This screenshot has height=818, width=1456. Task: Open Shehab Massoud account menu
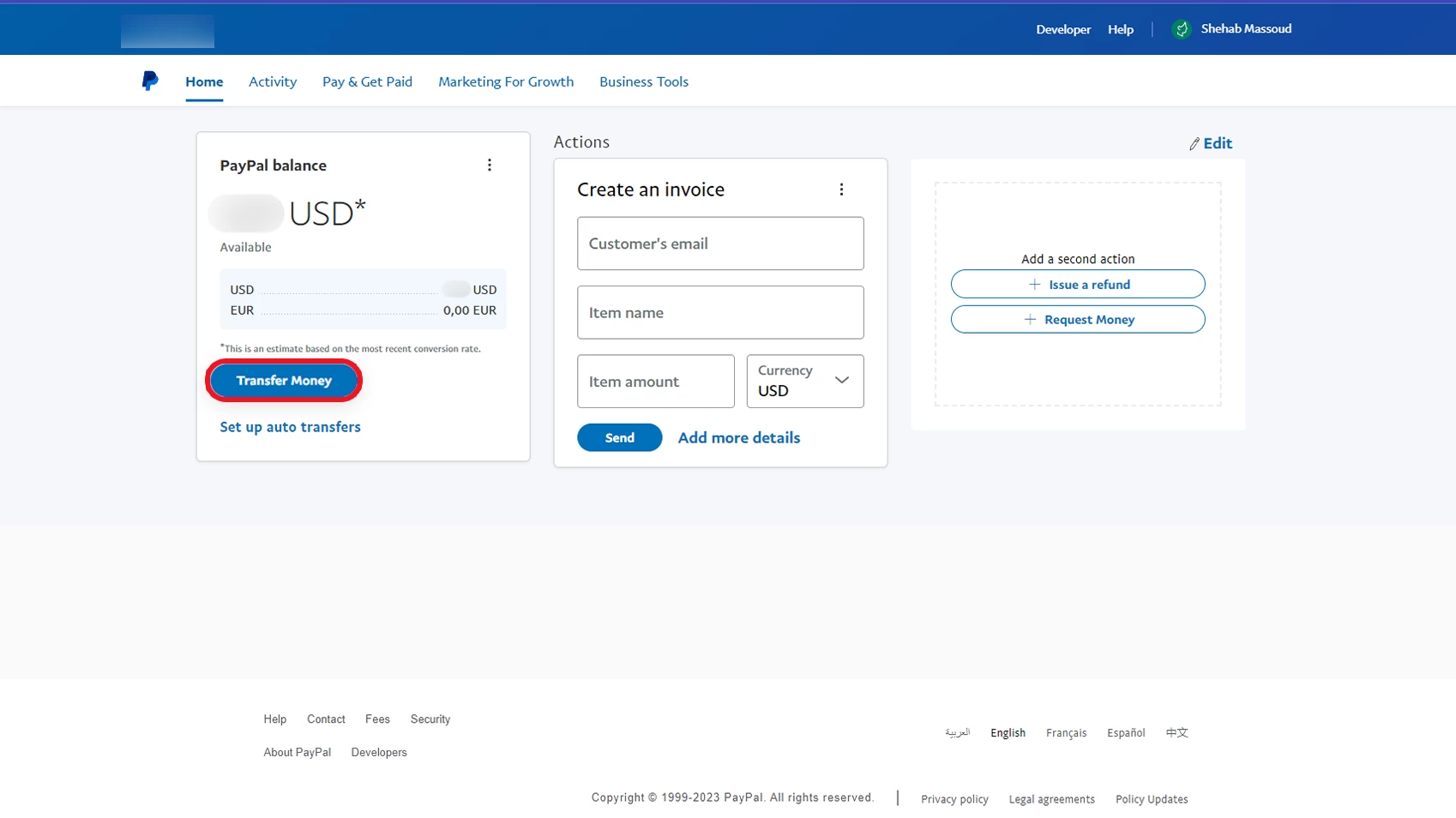1245,29
